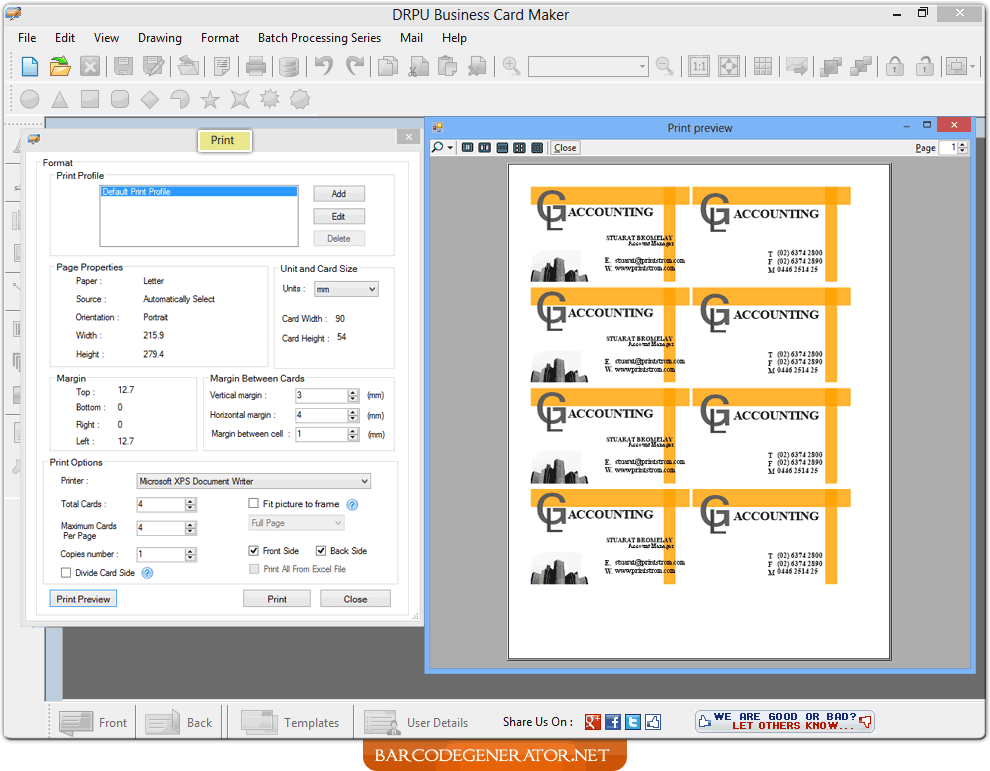Share on Google Plus icon
The height and width of the screenshot is (771, 990).
pyautogui.click(x=592, y=722)
